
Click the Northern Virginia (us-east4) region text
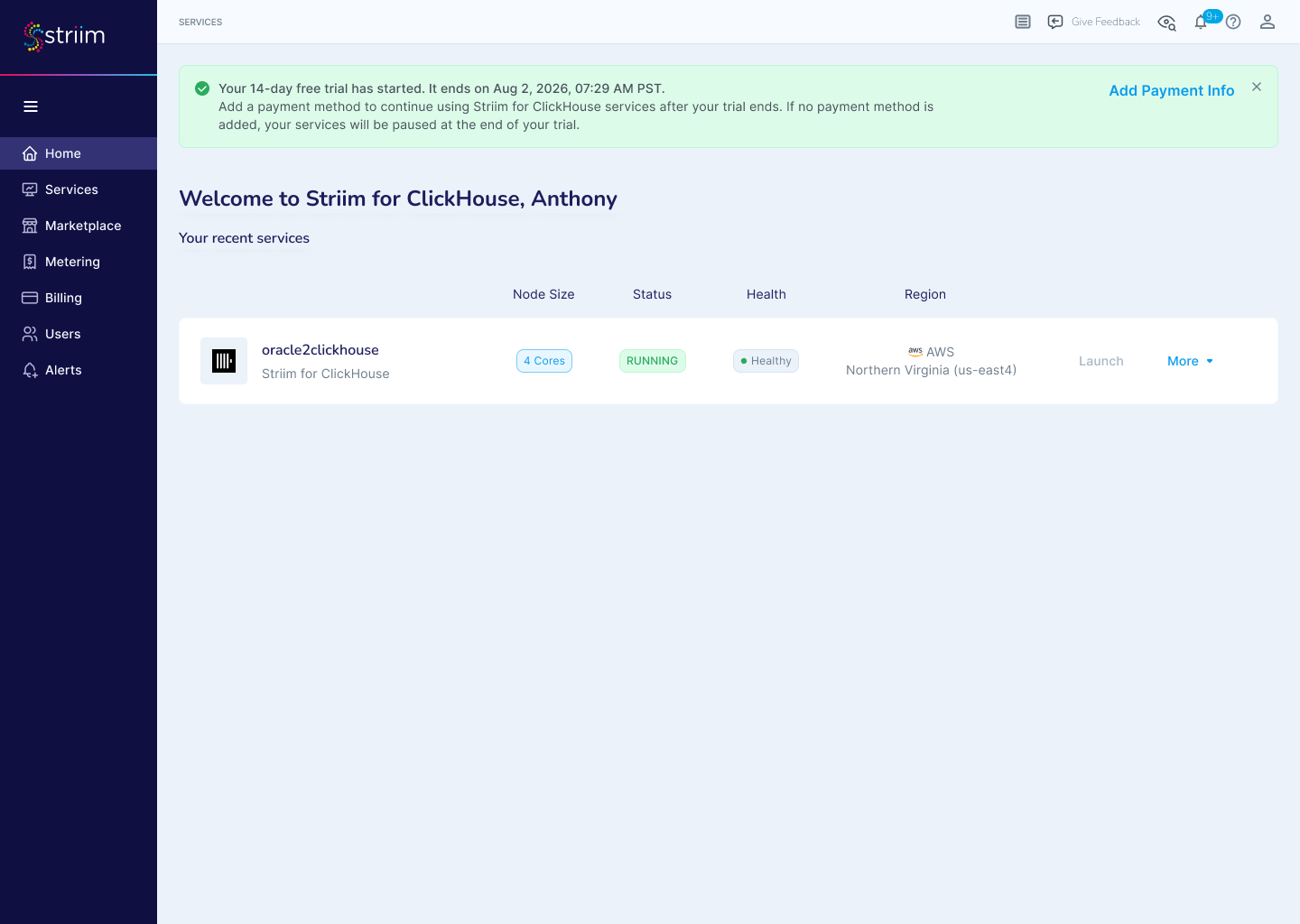pyautogui.click(x=932, y=370)
